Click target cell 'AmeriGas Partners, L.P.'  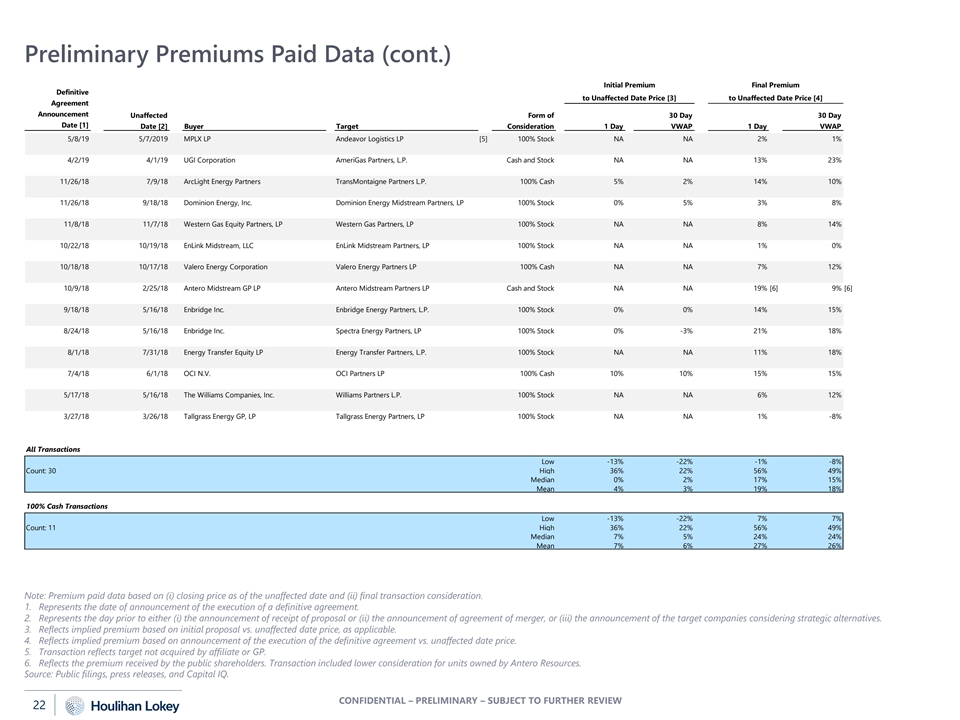pyautogui.click(x=372, y=160)
